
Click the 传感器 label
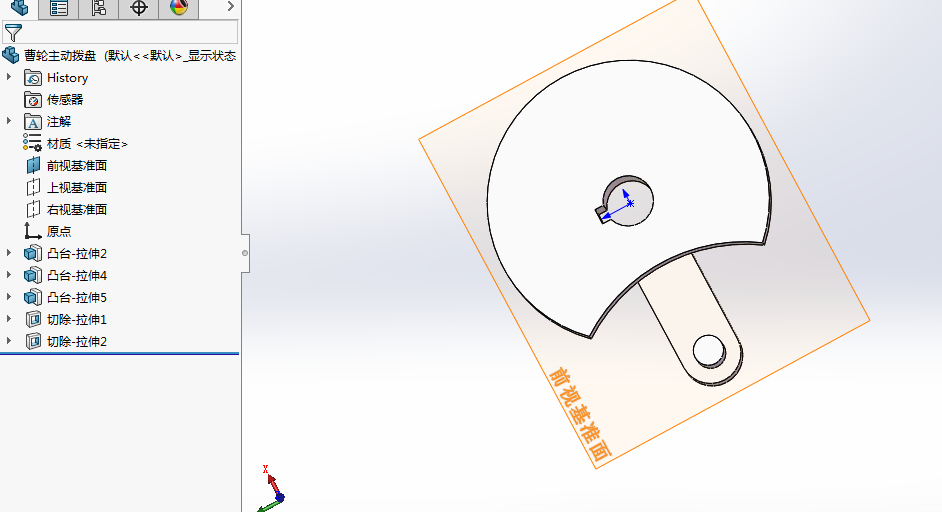[65, 100]
